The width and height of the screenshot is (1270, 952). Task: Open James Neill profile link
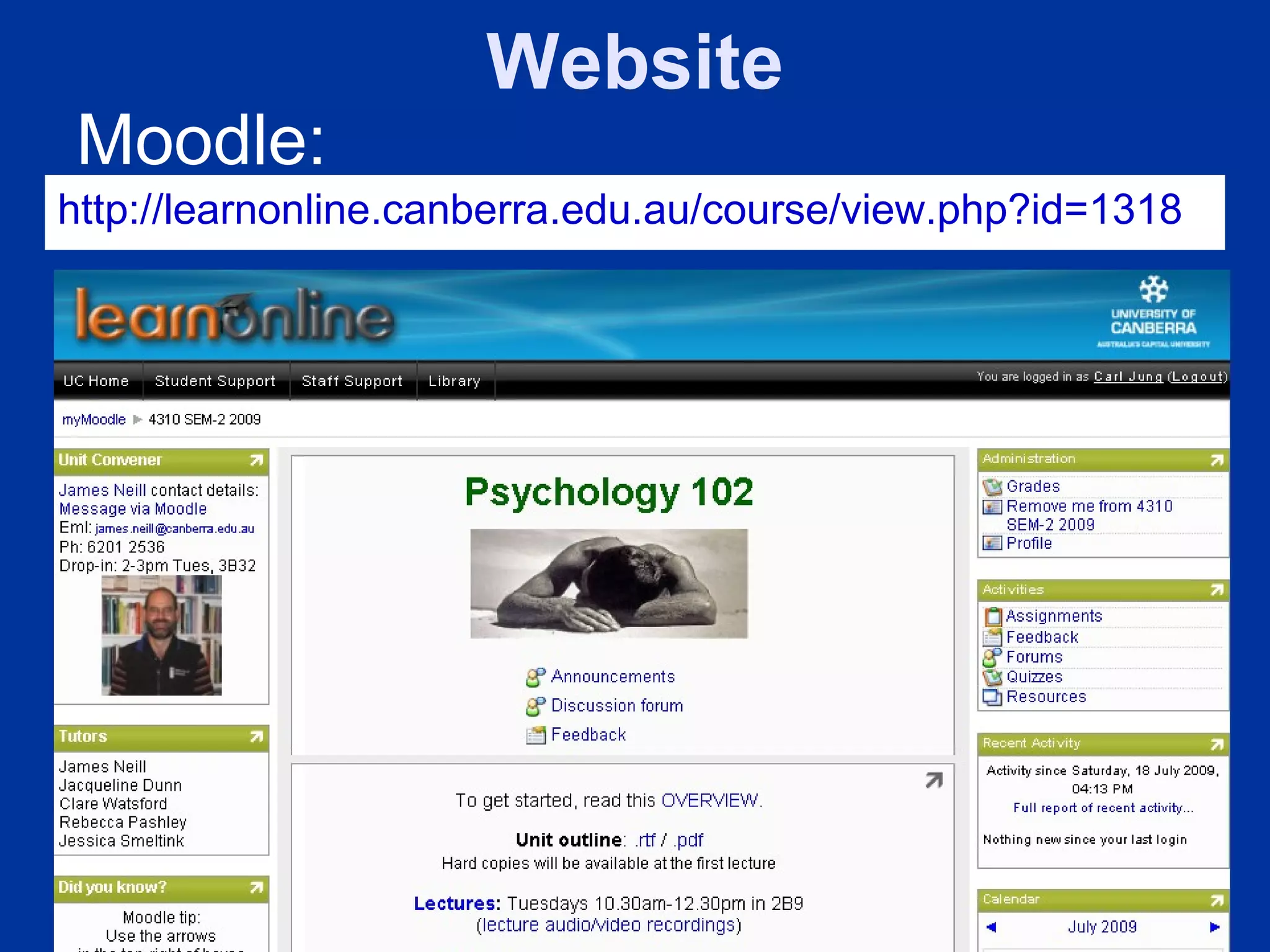[102, 490]
